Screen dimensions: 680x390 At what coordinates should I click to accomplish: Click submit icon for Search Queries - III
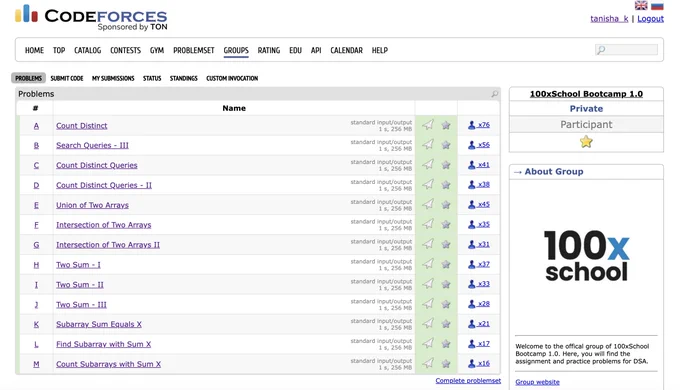pos(428,144)
